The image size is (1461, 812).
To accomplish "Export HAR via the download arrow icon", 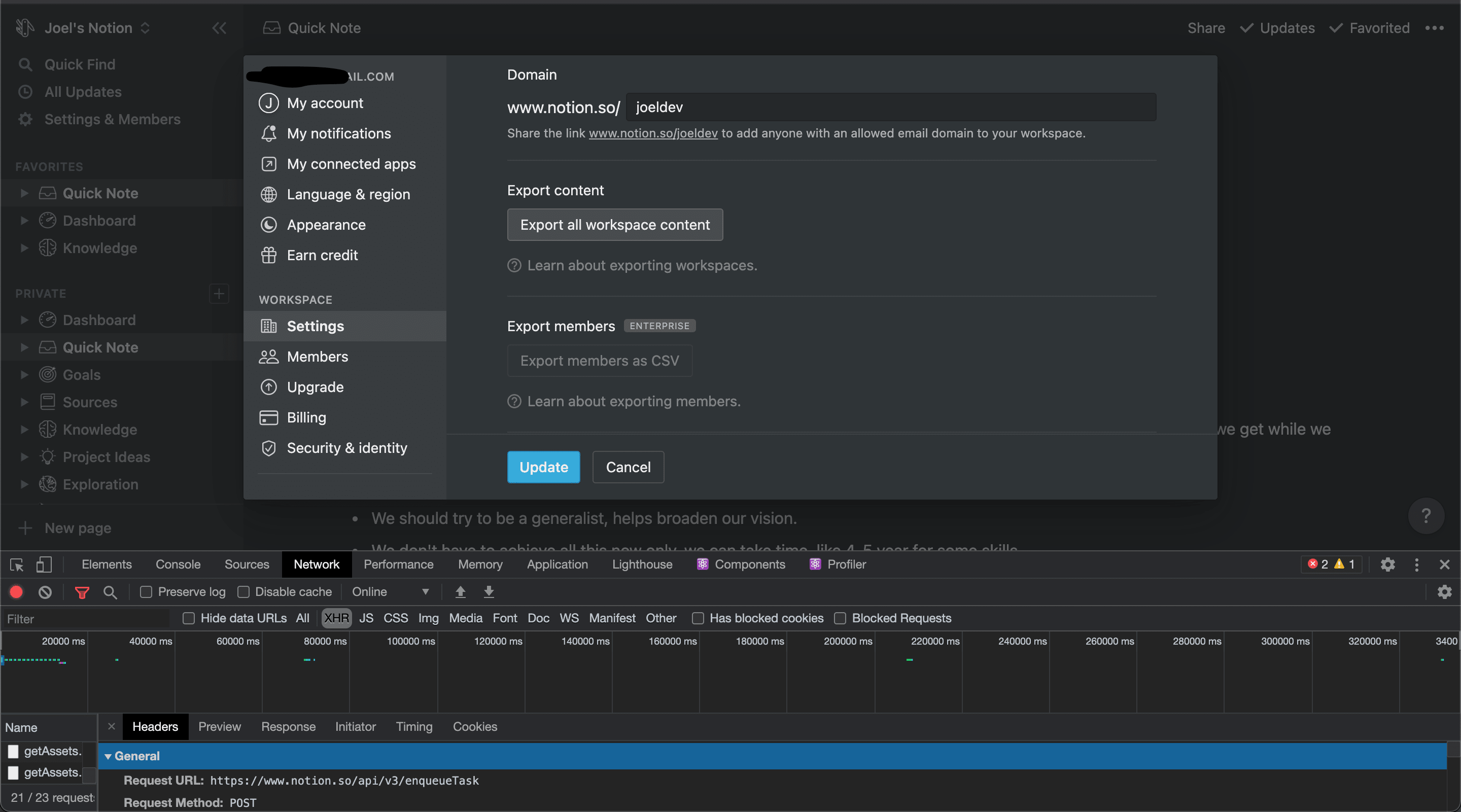I will click(489, 591).
